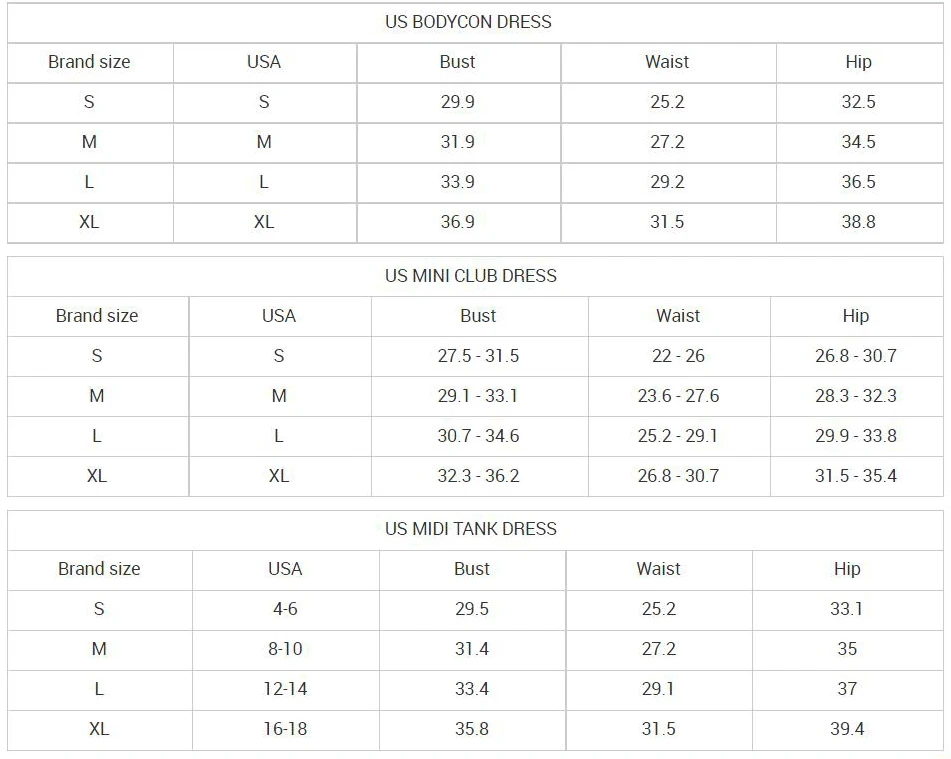Screen dimensions: 951x759
Task: Select the 35.8 bust value cell
Action: click(x=471, y=729)
